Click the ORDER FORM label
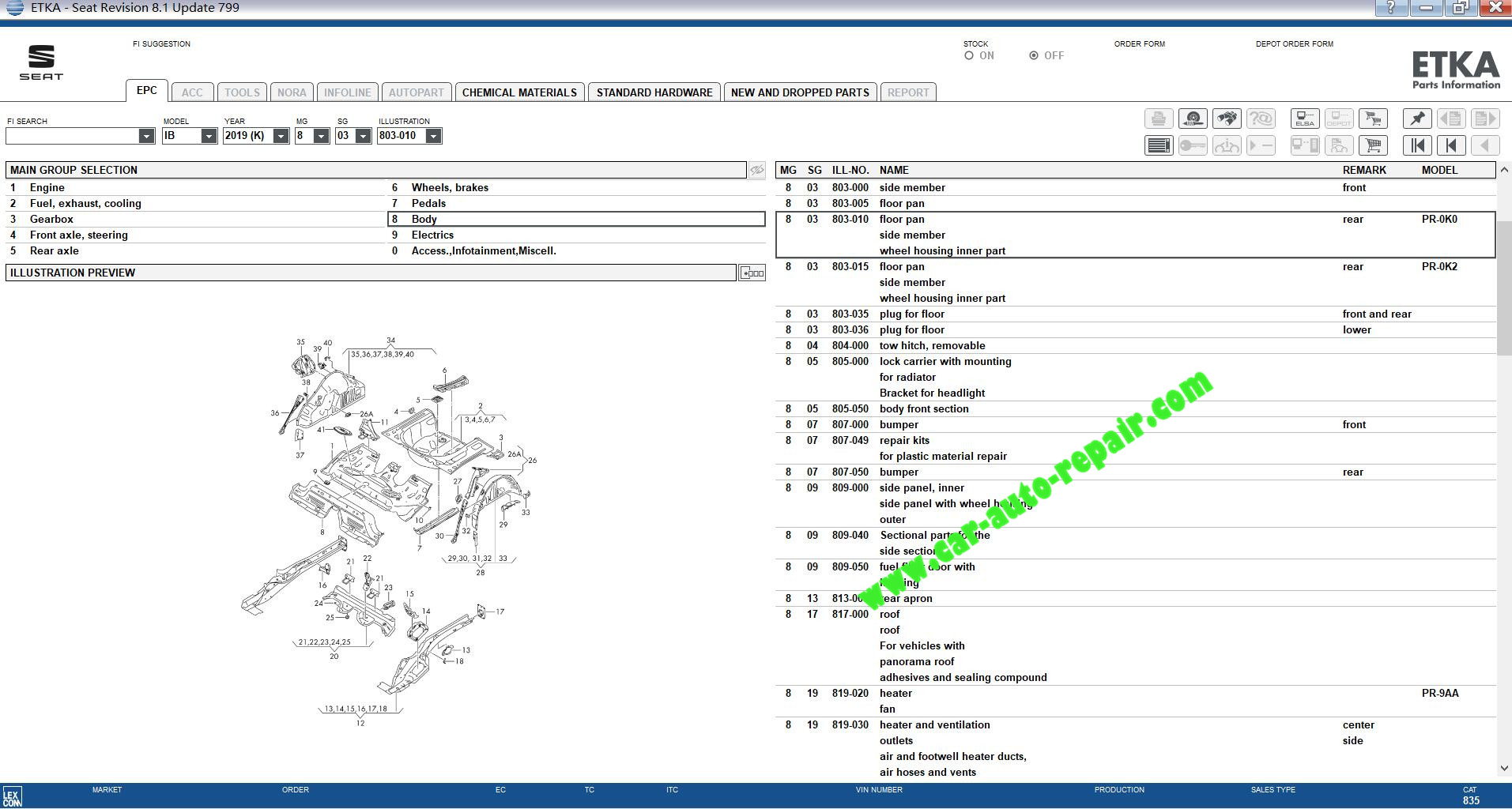1512x809 pixels. coord(1140,44)
